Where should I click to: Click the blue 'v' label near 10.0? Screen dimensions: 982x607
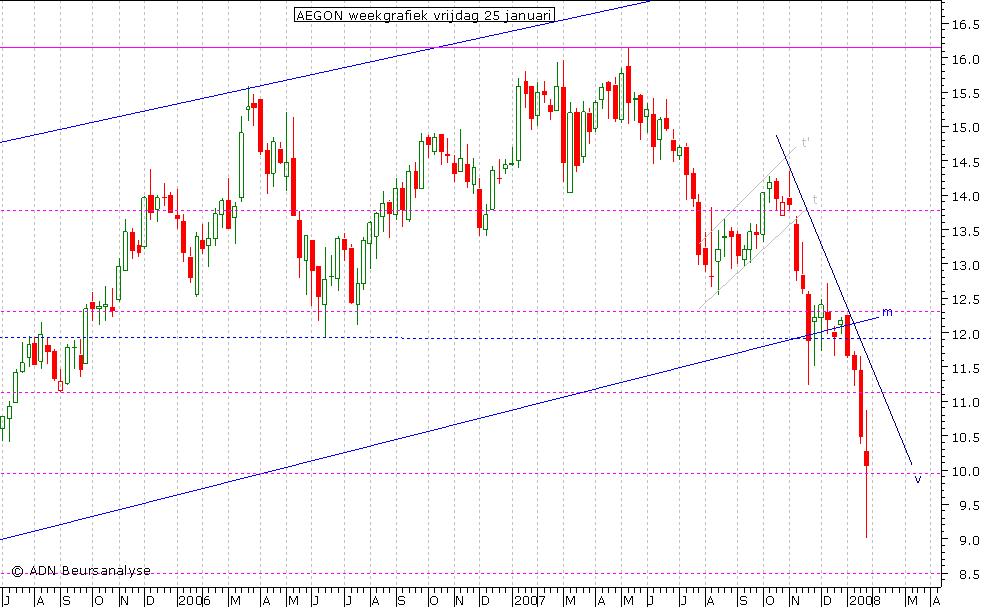[917, 479]
